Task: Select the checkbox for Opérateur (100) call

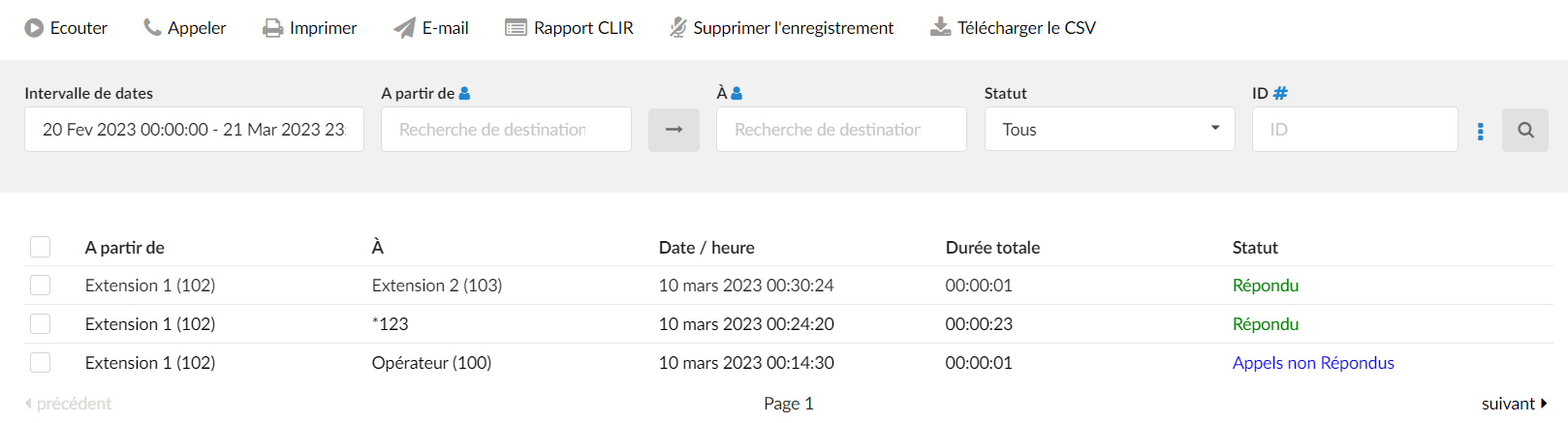Action: (40, 363)
